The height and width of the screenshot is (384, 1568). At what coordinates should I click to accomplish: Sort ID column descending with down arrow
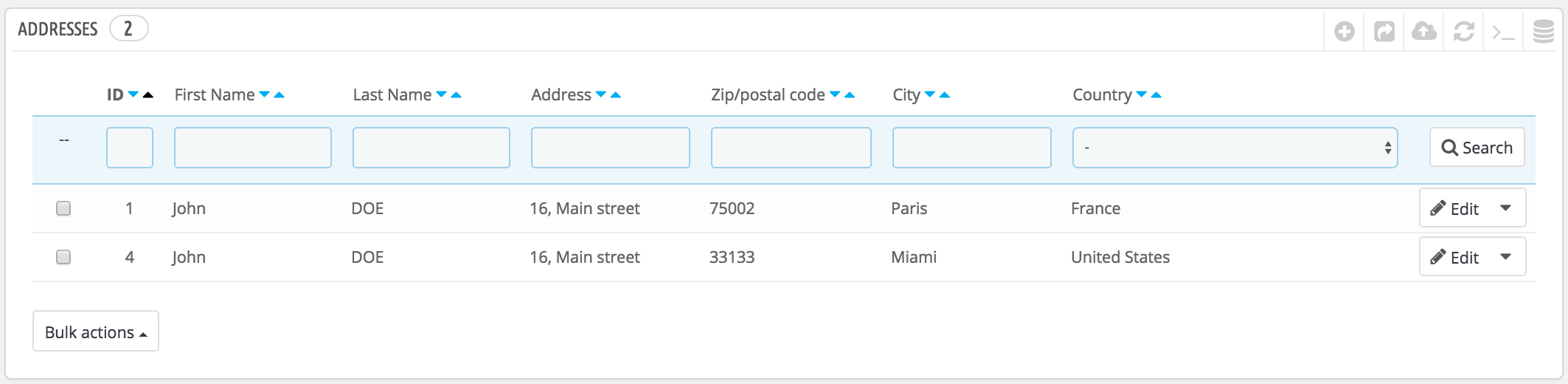[x=133, y=95]
